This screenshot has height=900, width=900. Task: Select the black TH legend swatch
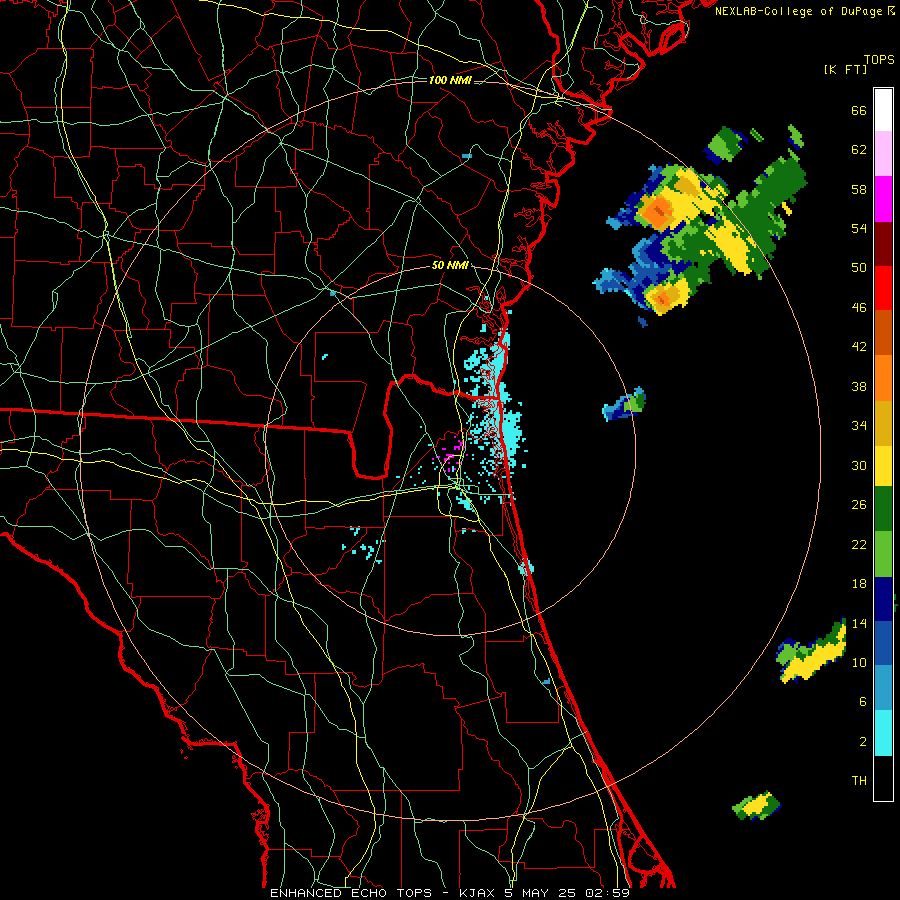[x=883, y=778]
